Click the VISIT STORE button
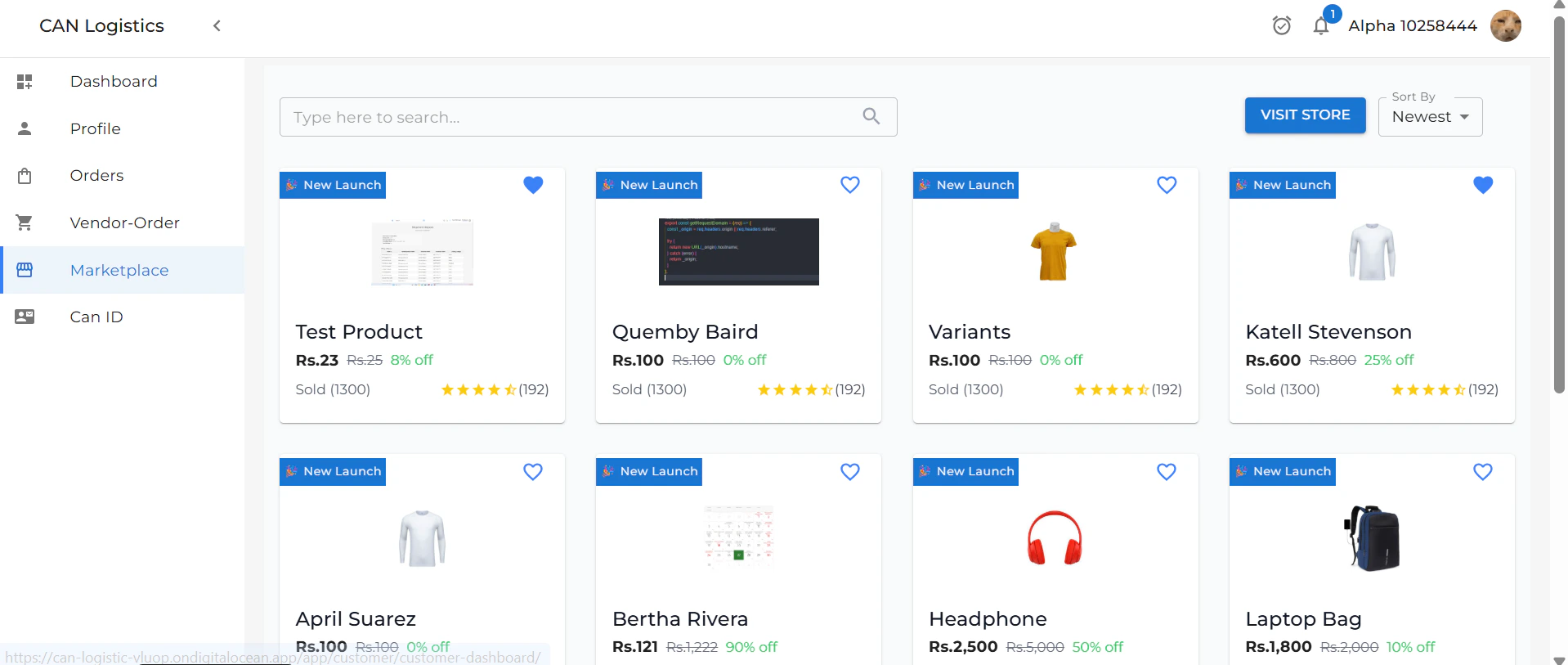1568x665 pixels. 1305,115
